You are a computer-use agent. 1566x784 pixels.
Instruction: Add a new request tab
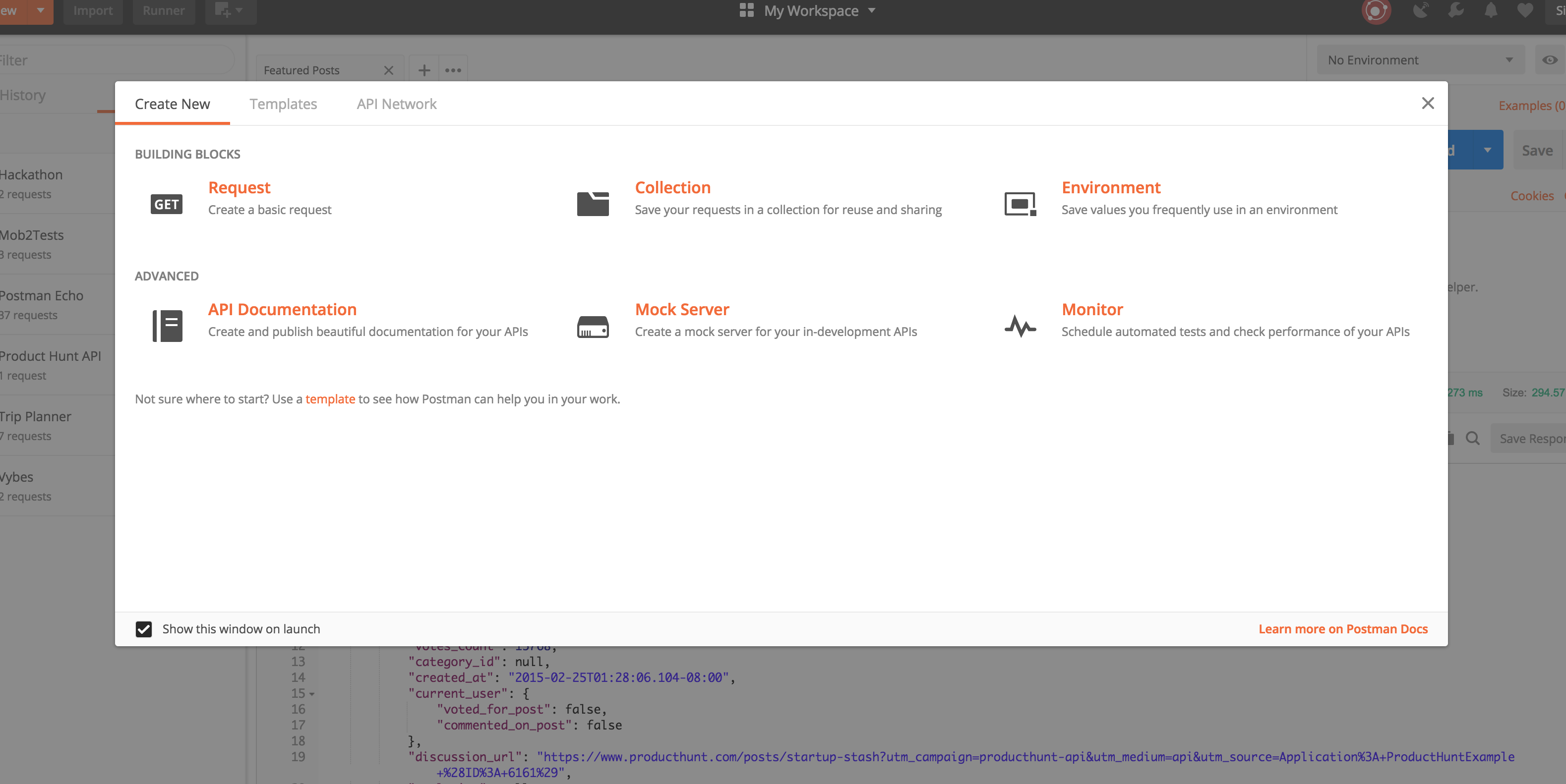423,70
